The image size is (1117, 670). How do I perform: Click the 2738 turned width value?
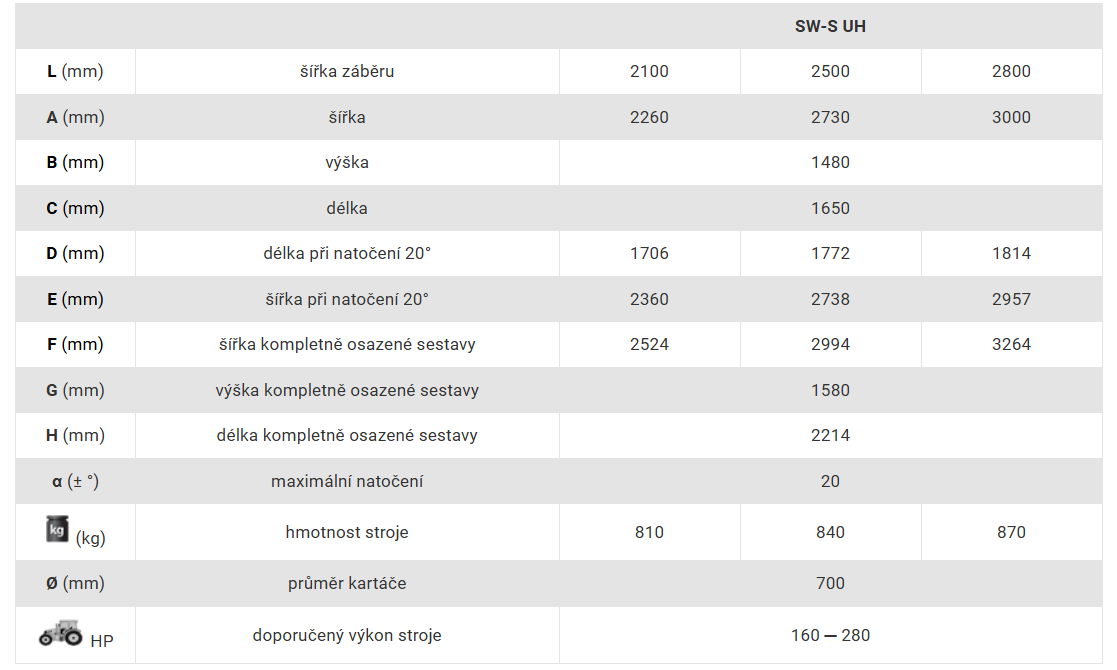pyautogui.click(x=830, y=299)
